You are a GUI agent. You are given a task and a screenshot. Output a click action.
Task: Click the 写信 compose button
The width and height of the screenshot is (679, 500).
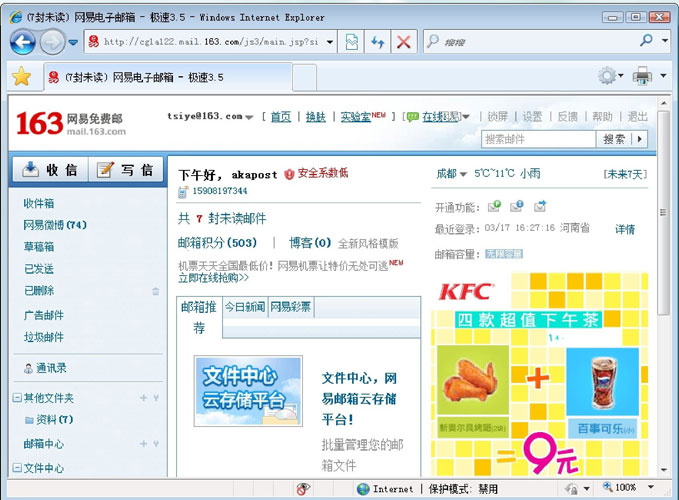[126, 170]
